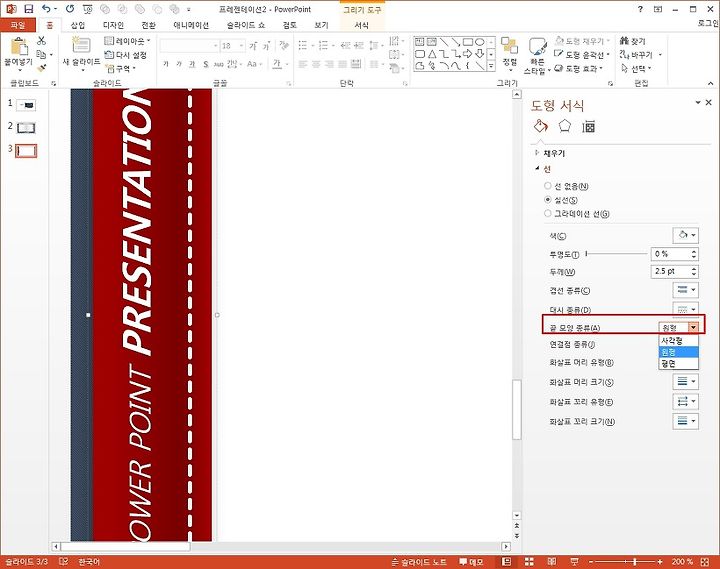Select slide 2 thumbnail
Image resolution: width=720 pixels, height=569 pixels.
pos(26,128)
